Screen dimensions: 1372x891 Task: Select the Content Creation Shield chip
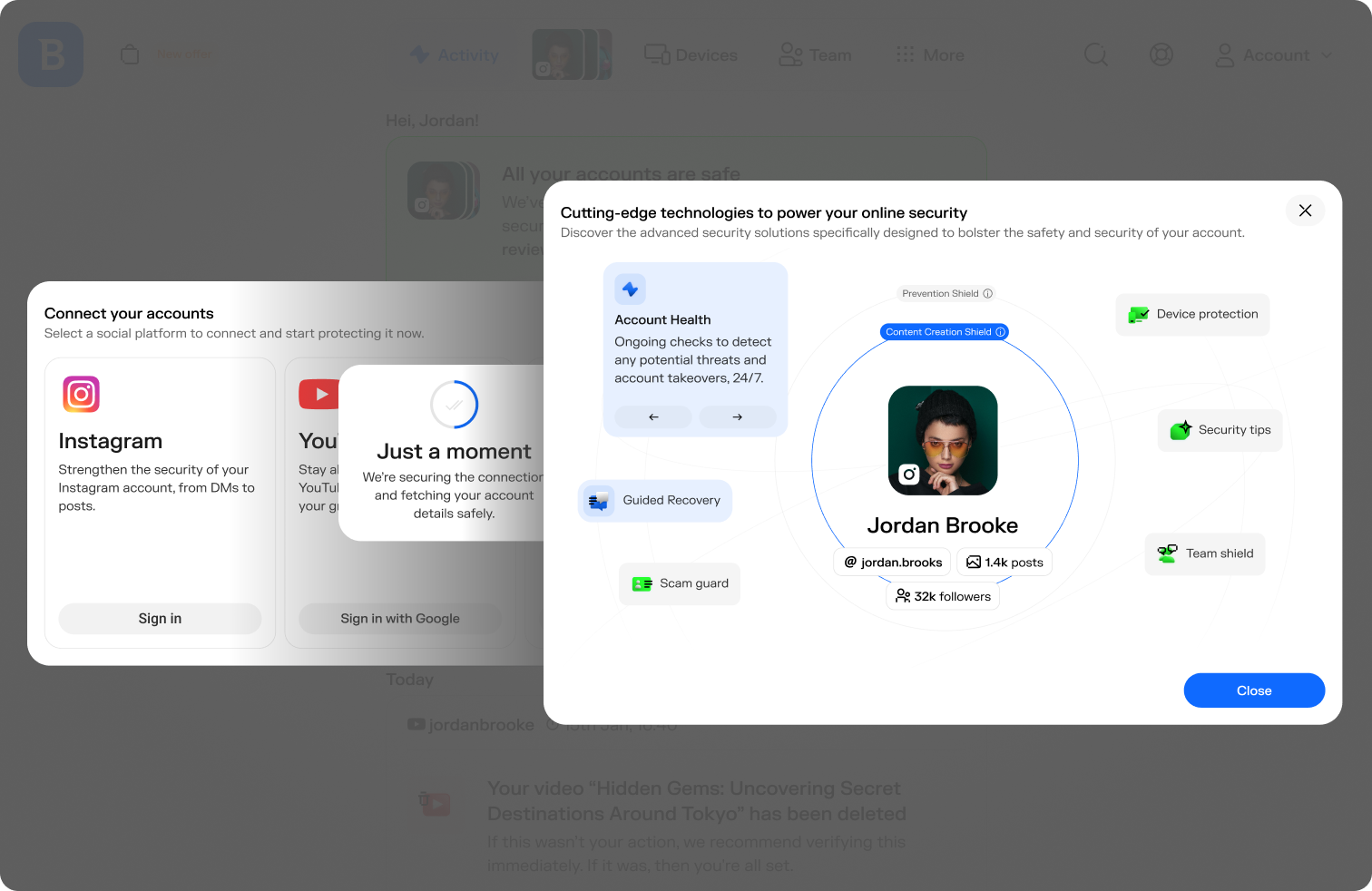click(x=945, y=332)
